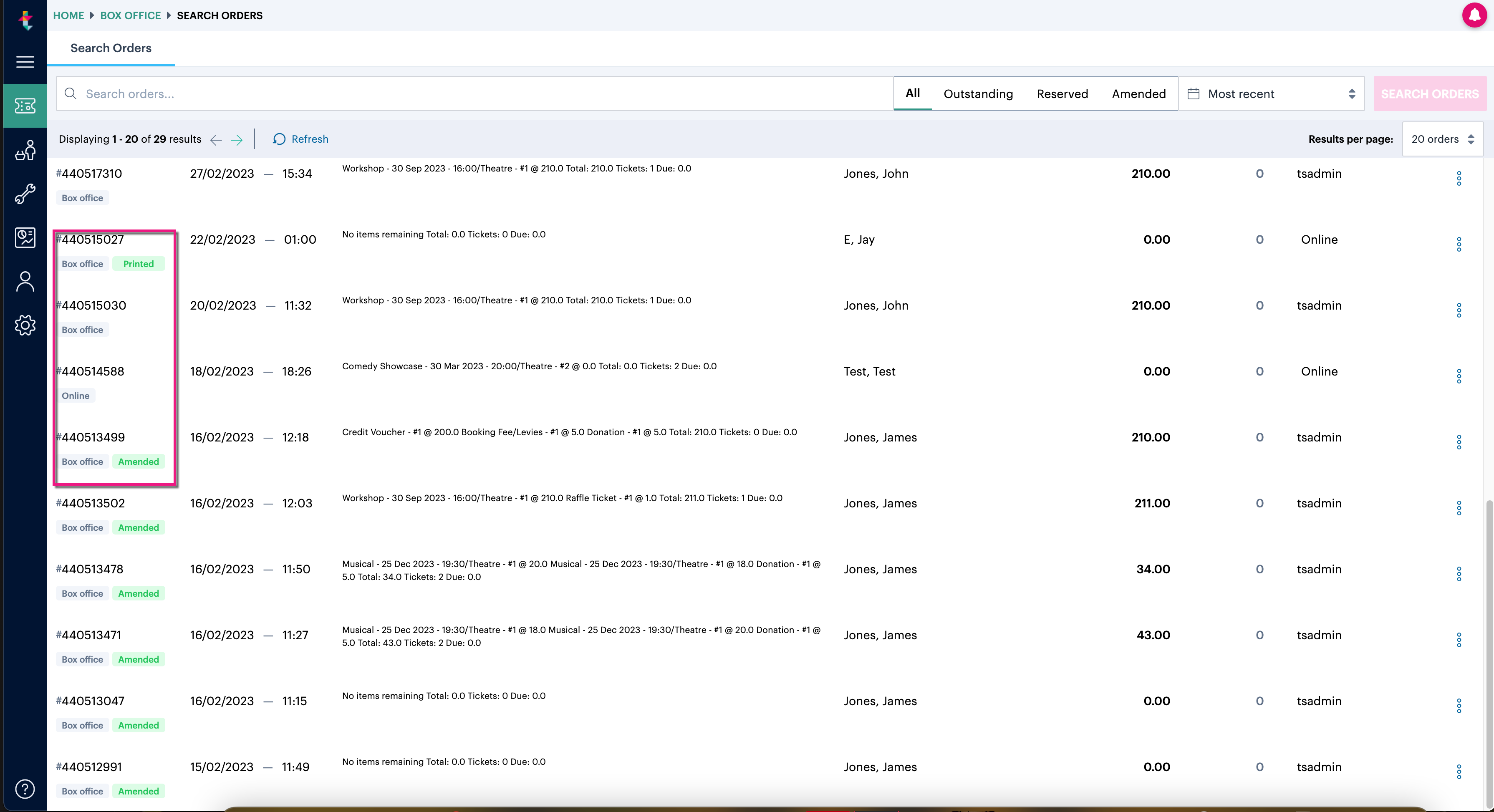Open actions menu for order #440513471
This screenshot has width=1494, height=812.
(x=1459, y=640)
